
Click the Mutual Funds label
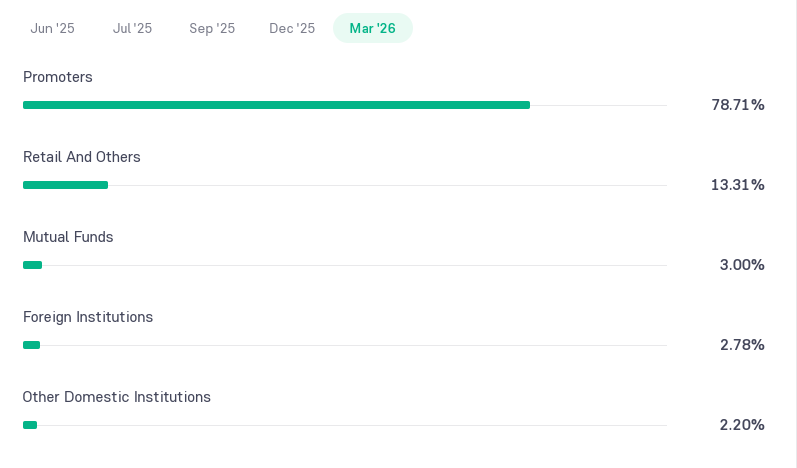pos(68,237)
